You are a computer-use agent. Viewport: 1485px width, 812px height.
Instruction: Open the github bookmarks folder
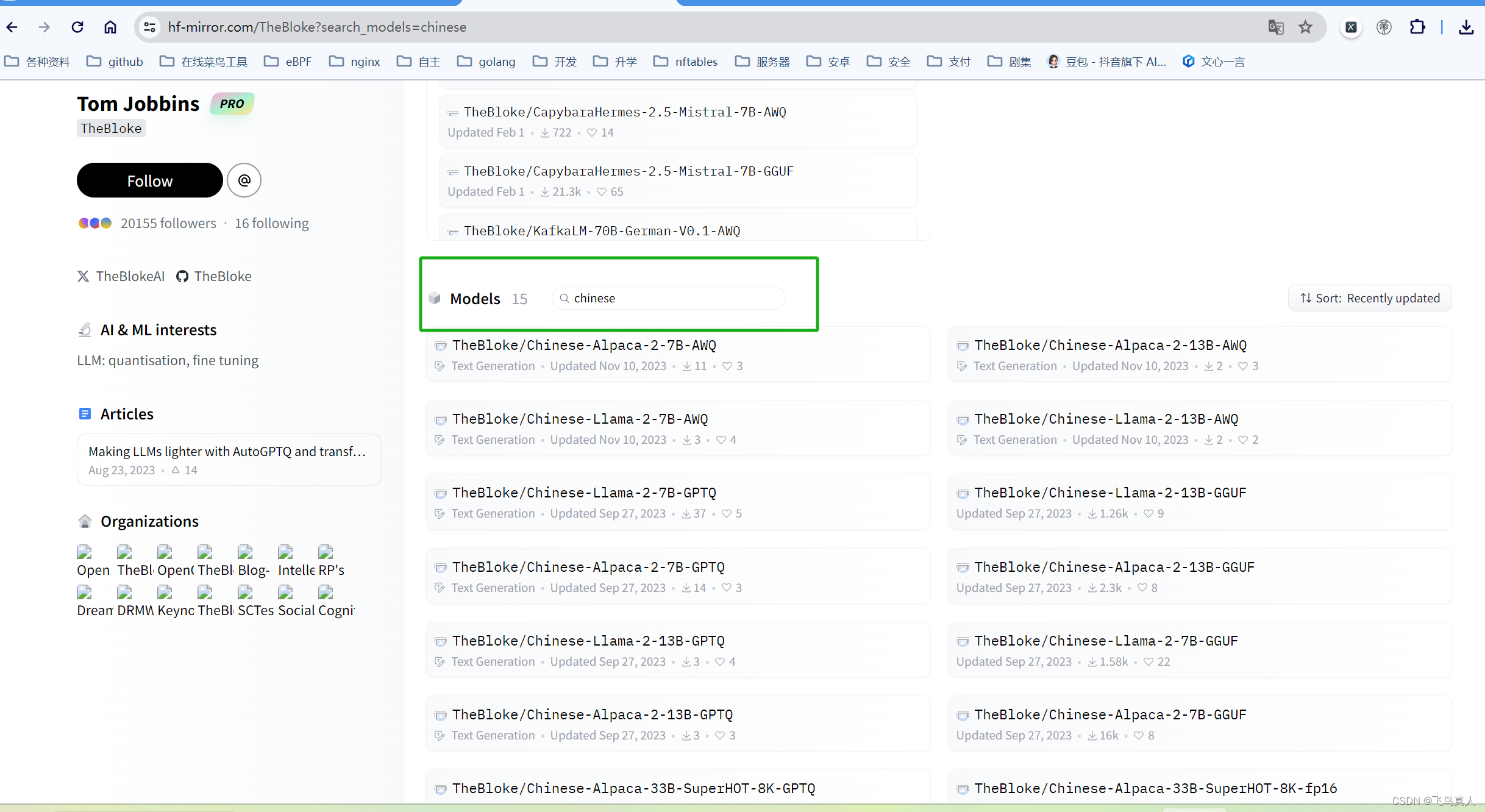pyautogui.click(x=115, y=62)
